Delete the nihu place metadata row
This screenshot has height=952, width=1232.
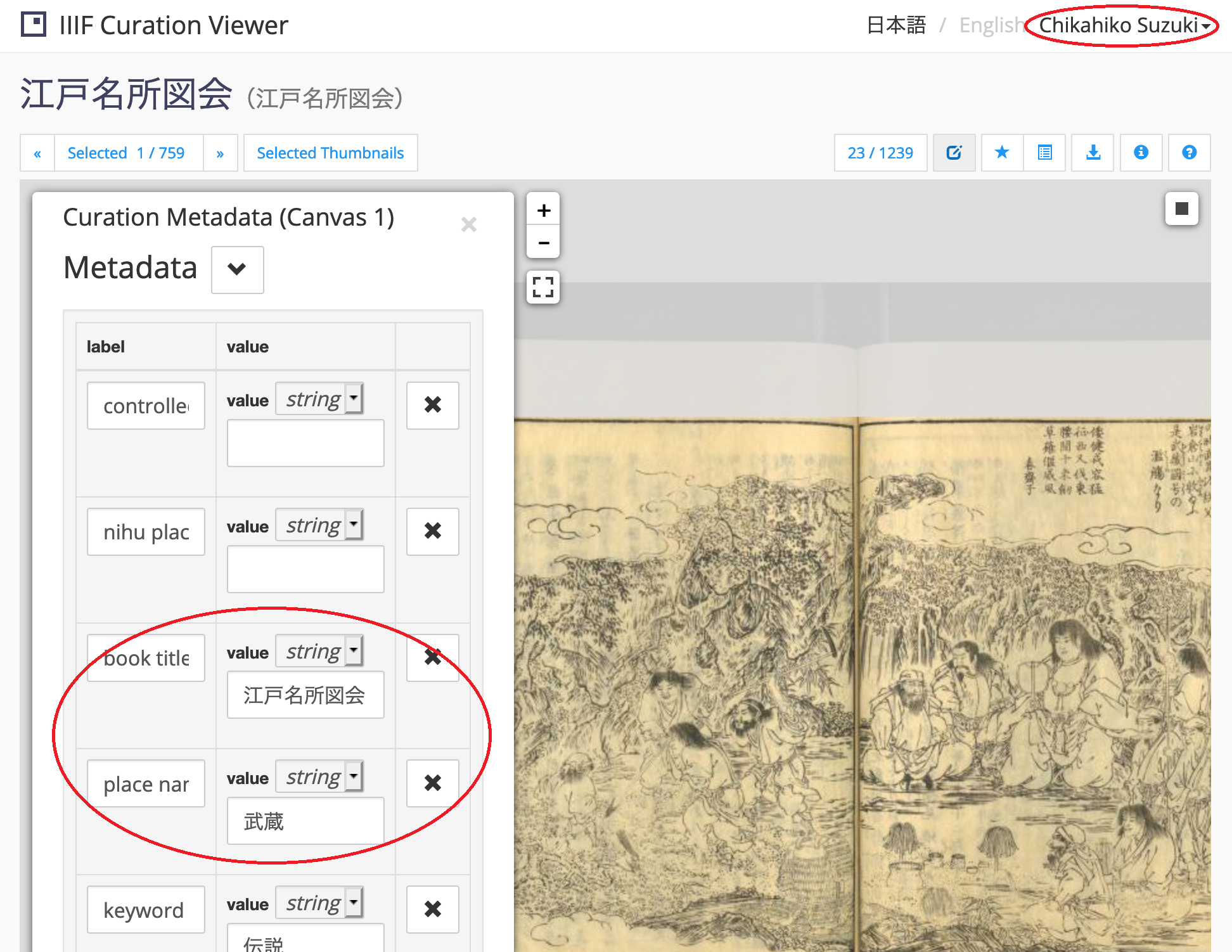pos(433,531)
